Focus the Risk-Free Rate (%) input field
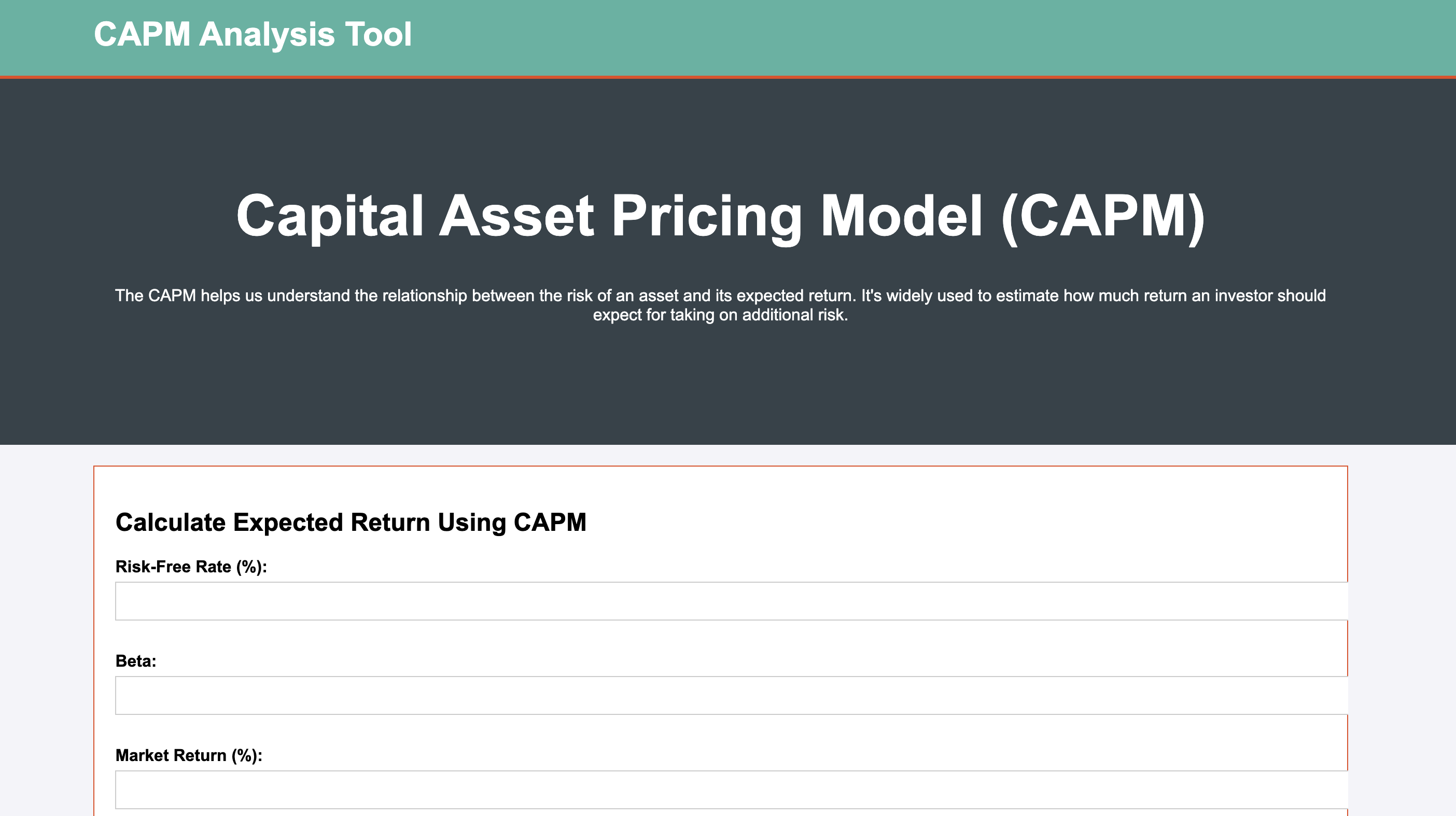The height and width of the screenshot is (816, 1456). (732, 601)
